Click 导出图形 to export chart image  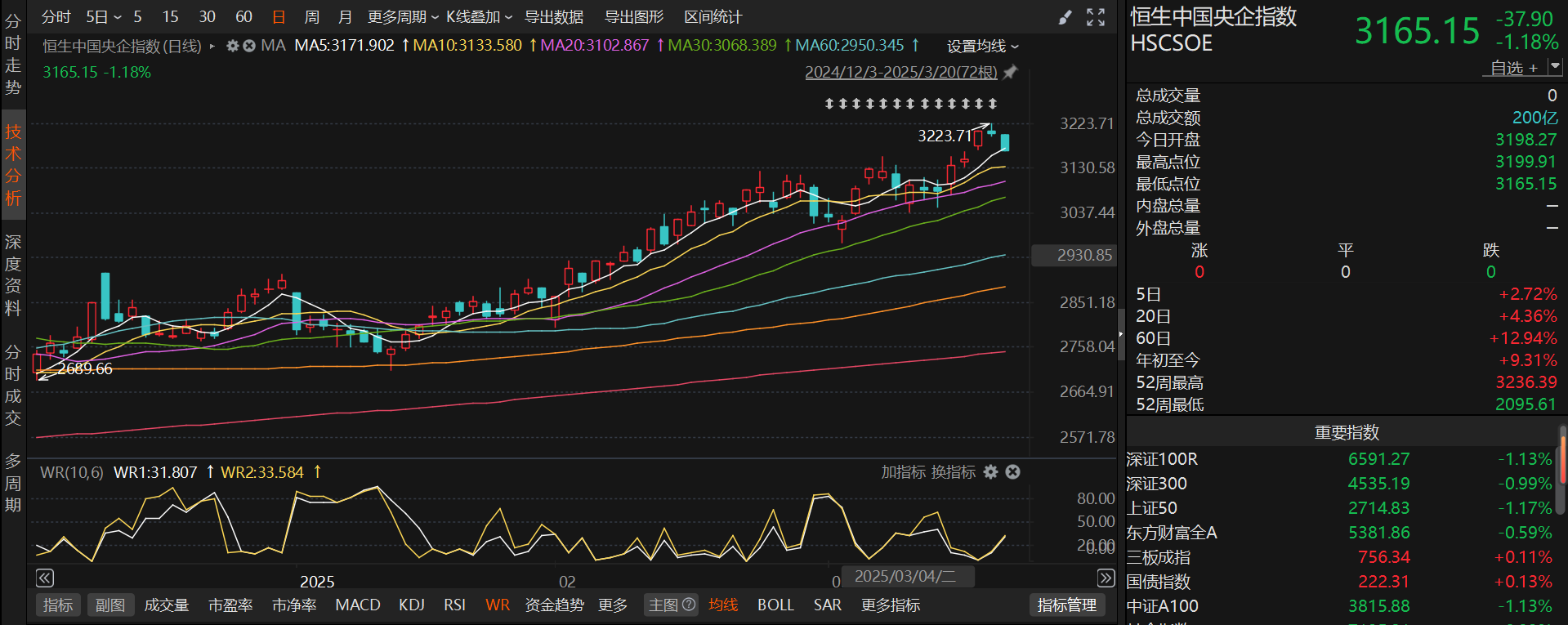click(633, 17)
